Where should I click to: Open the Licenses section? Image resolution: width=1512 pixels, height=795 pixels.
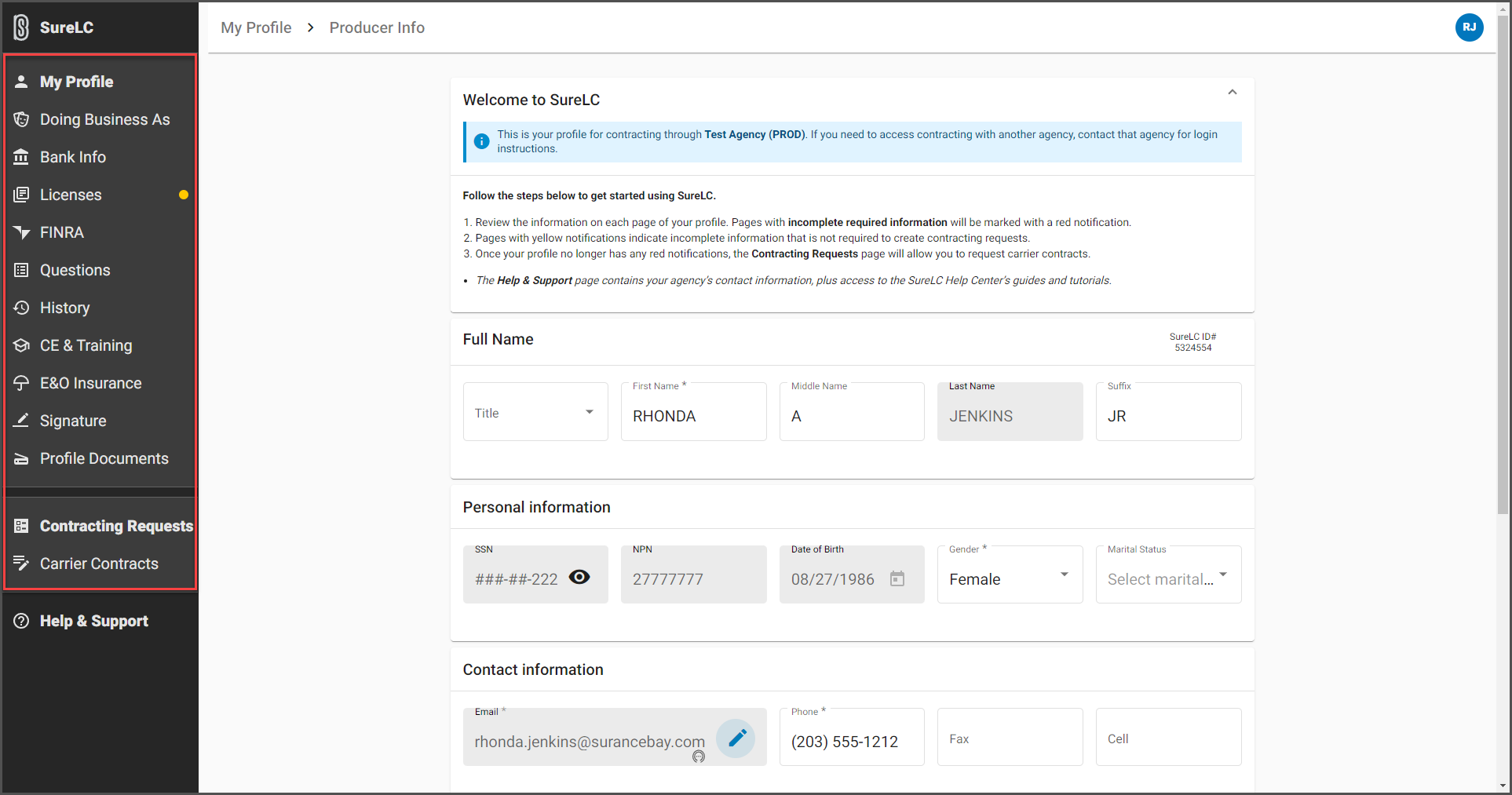click(x=100, y=195)
